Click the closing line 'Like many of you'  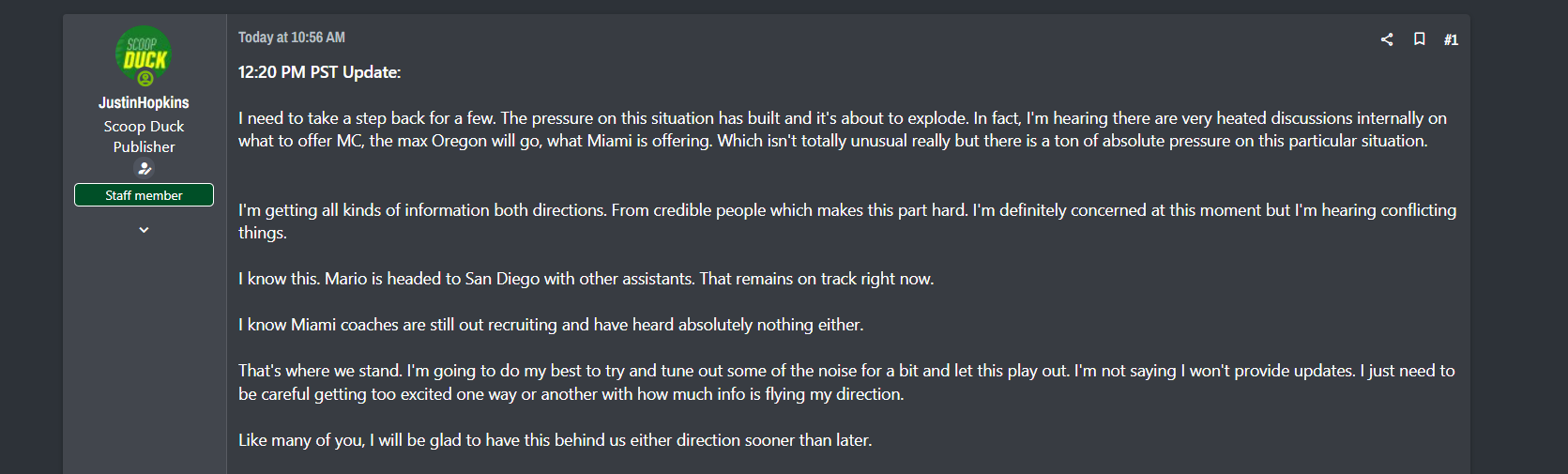[x=555, y=440]
